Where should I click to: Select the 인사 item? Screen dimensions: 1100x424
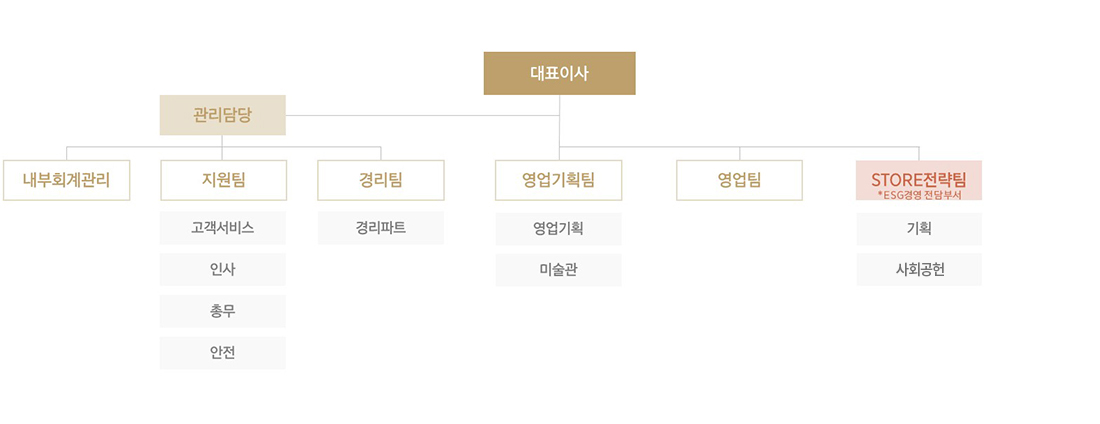click(x=223, y=270)
